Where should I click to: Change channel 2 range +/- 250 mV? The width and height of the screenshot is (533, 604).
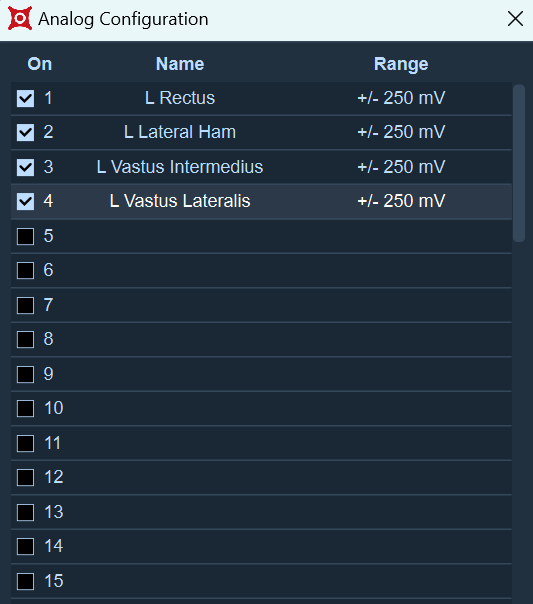click(401, 132)
